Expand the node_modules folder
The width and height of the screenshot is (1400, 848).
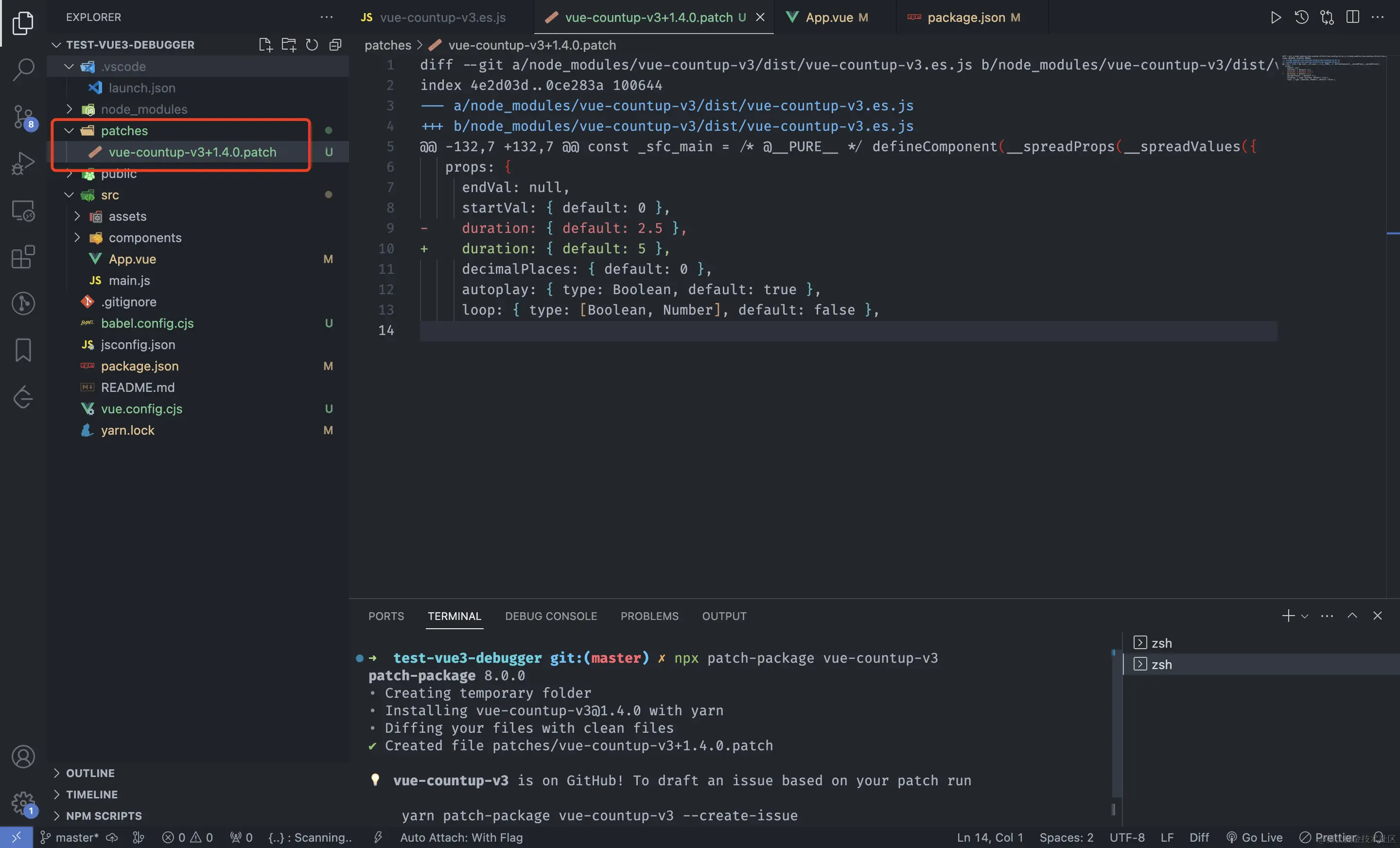tap(70, 109)
